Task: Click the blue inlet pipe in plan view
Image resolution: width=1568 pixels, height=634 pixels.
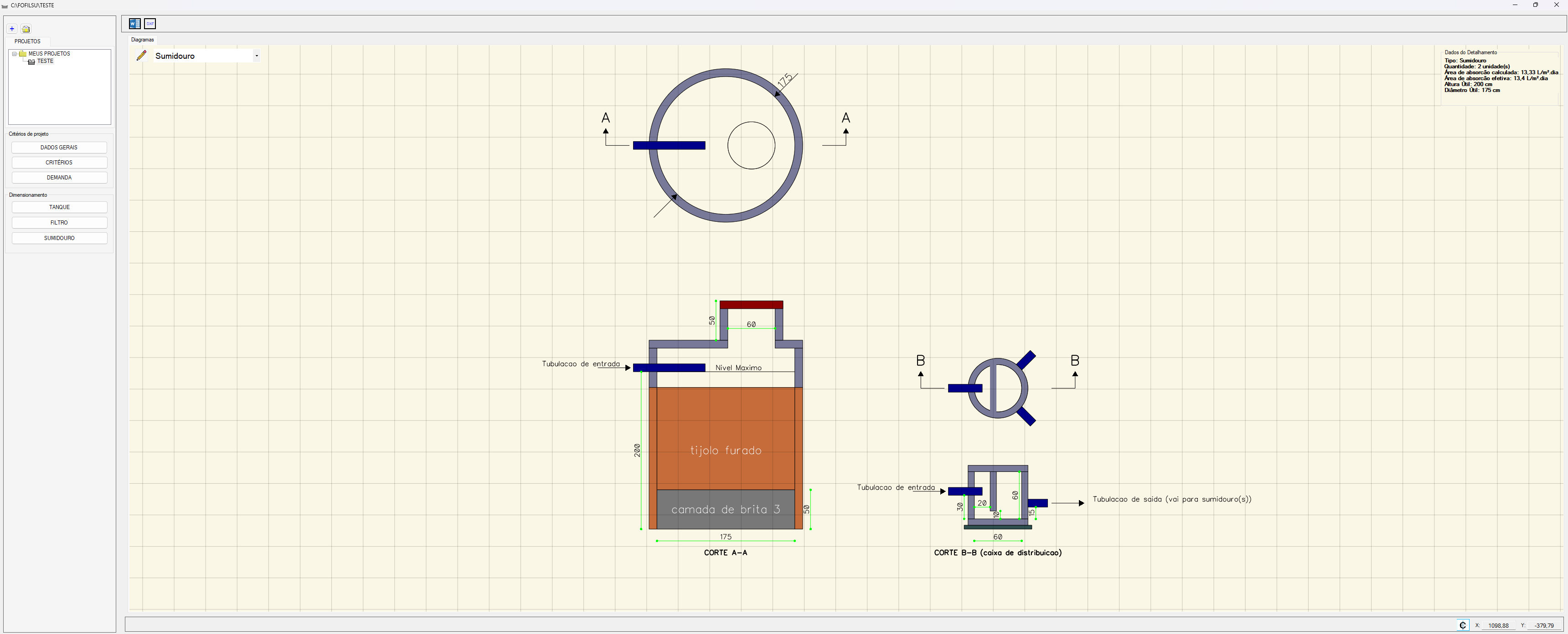Action: (x=669, y=145)
